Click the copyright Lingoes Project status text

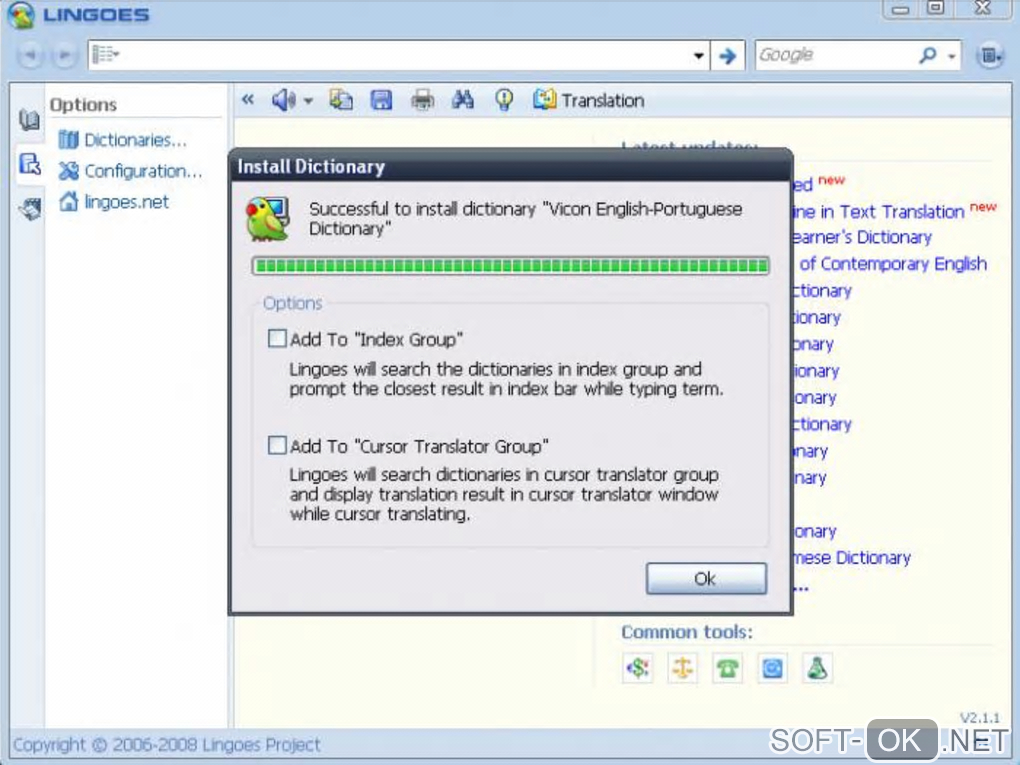[167, 744]
